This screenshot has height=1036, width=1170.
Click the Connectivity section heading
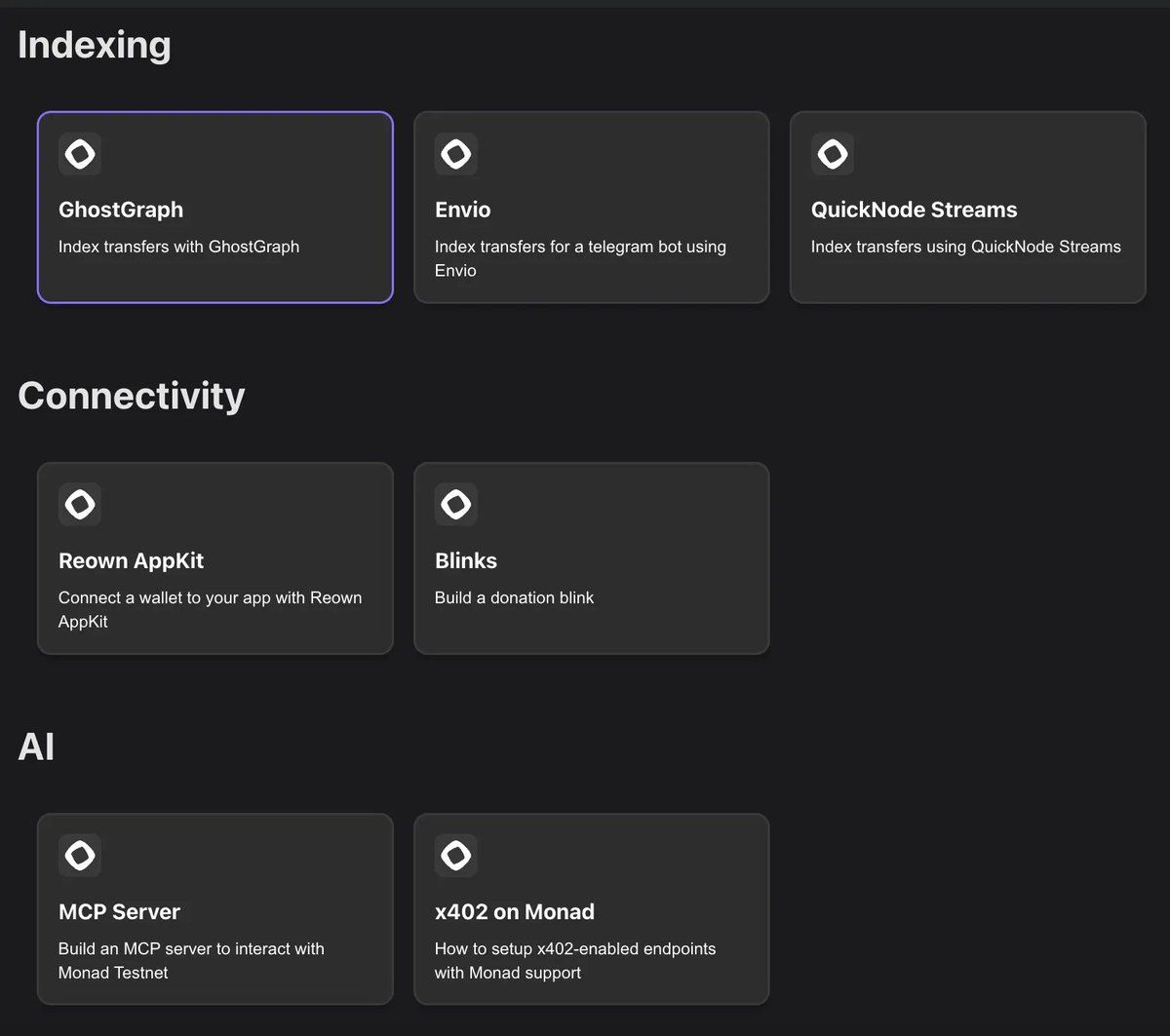[132, 396]
